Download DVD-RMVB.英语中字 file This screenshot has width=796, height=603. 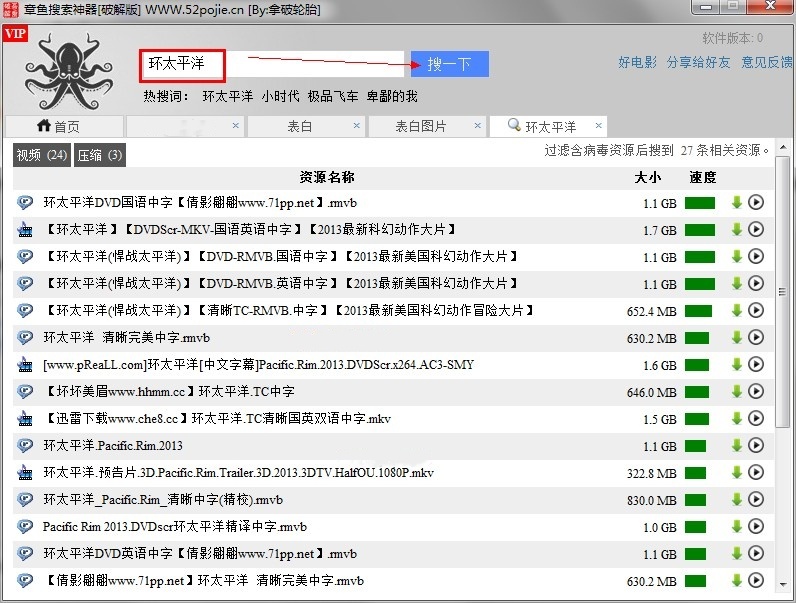pos(737,283)
